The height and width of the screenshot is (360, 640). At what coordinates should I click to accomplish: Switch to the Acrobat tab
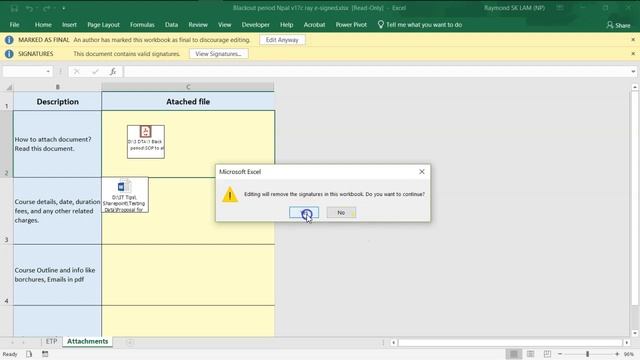pyautogui.click(x=314, y=24)
